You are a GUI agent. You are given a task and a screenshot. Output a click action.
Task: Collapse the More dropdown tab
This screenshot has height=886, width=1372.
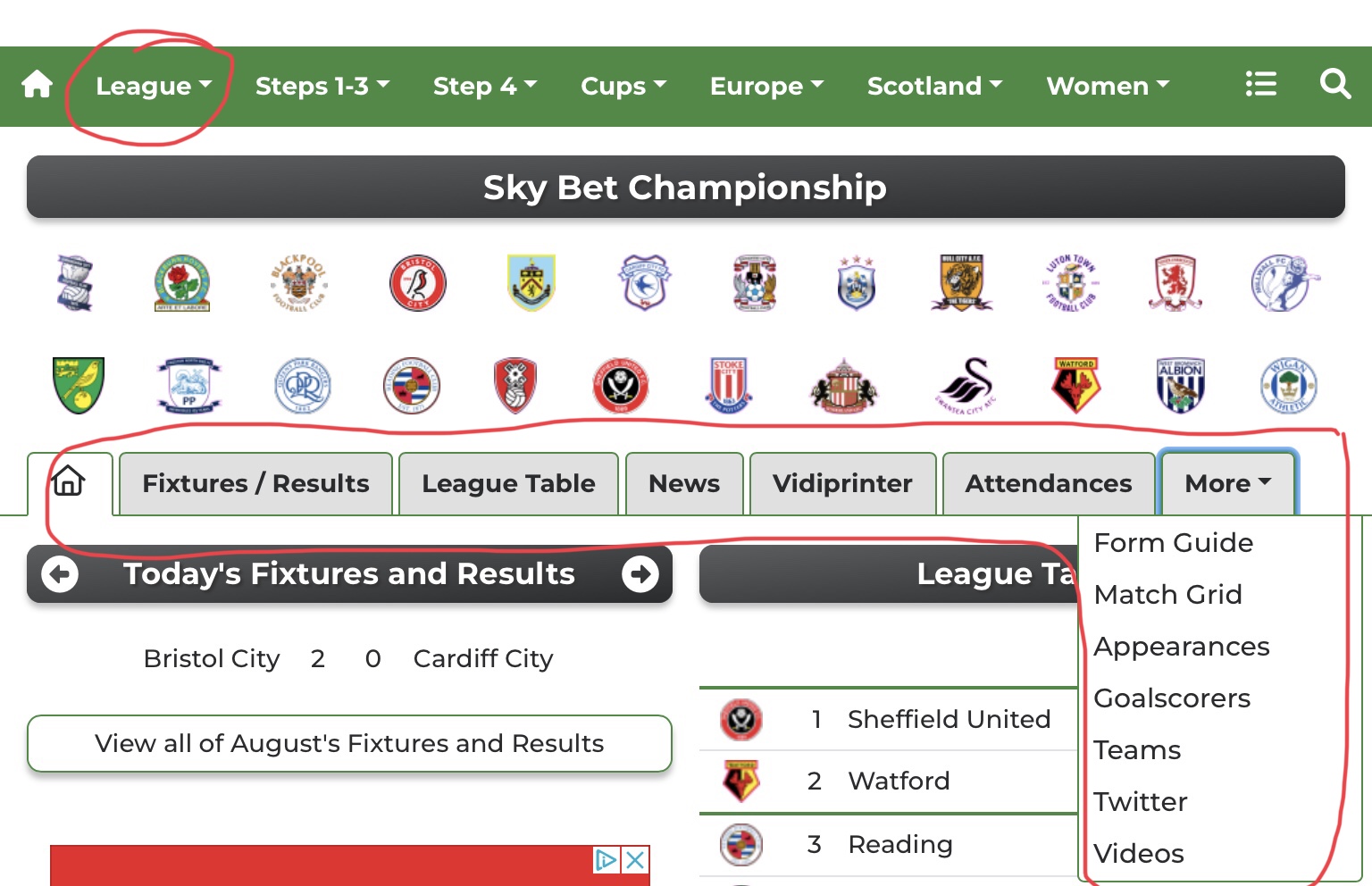(1227, 483)
